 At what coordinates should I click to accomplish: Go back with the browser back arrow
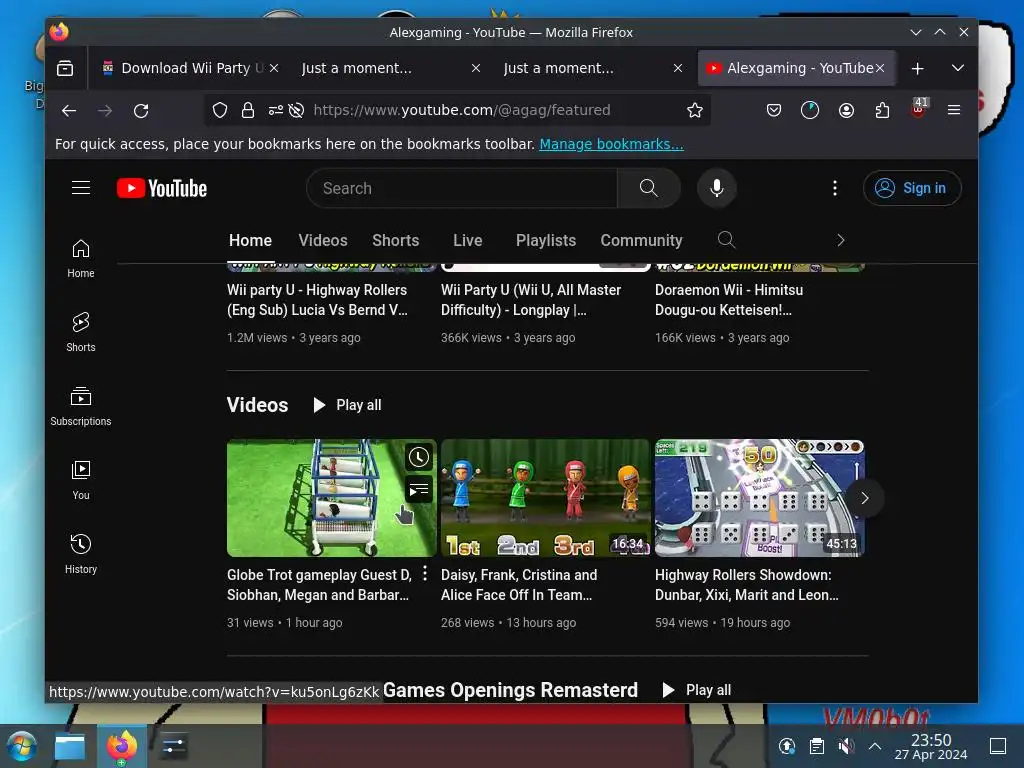[69, 110]
